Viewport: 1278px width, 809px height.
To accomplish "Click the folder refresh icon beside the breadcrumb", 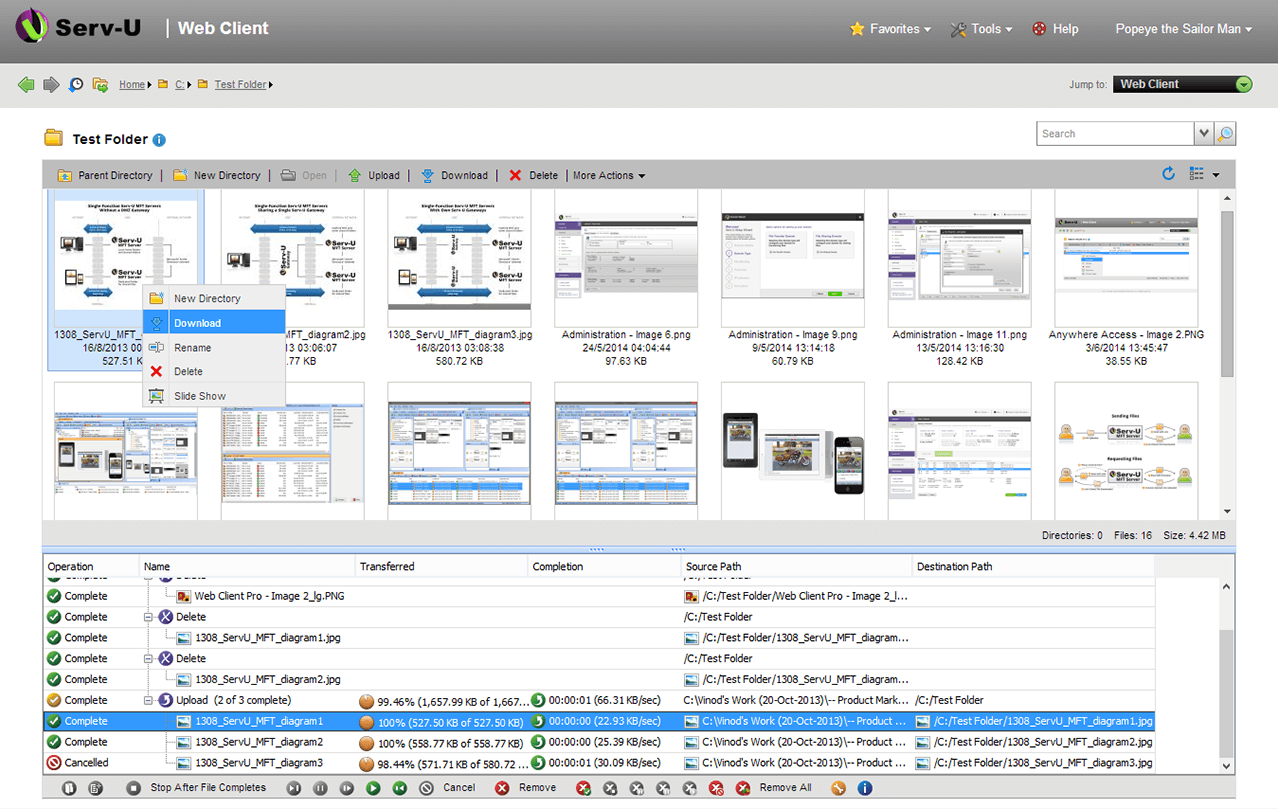I will [100, 85].
